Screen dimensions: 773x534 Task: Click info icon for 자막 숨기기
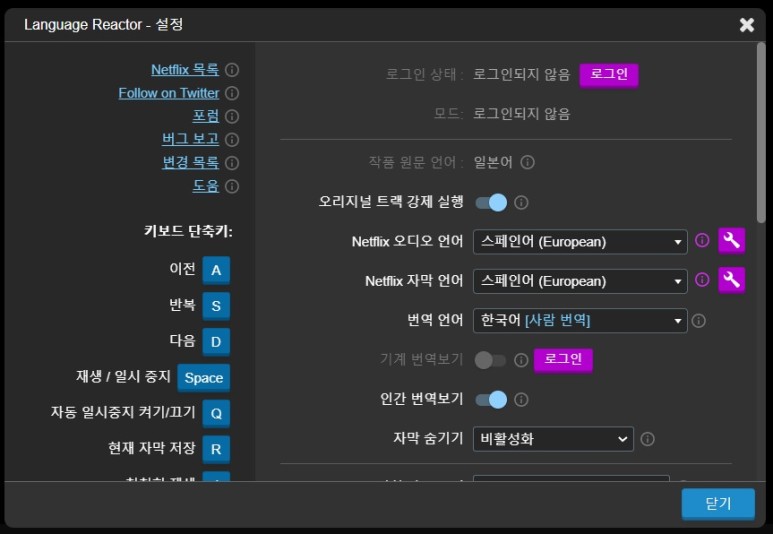tap(647, 439)
